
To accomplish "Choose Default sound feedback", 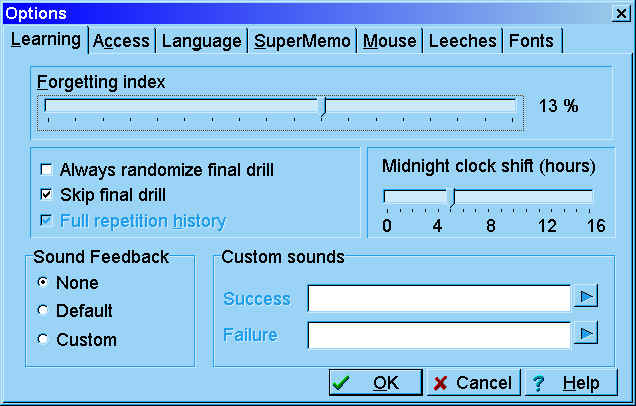I will [43, 311].
